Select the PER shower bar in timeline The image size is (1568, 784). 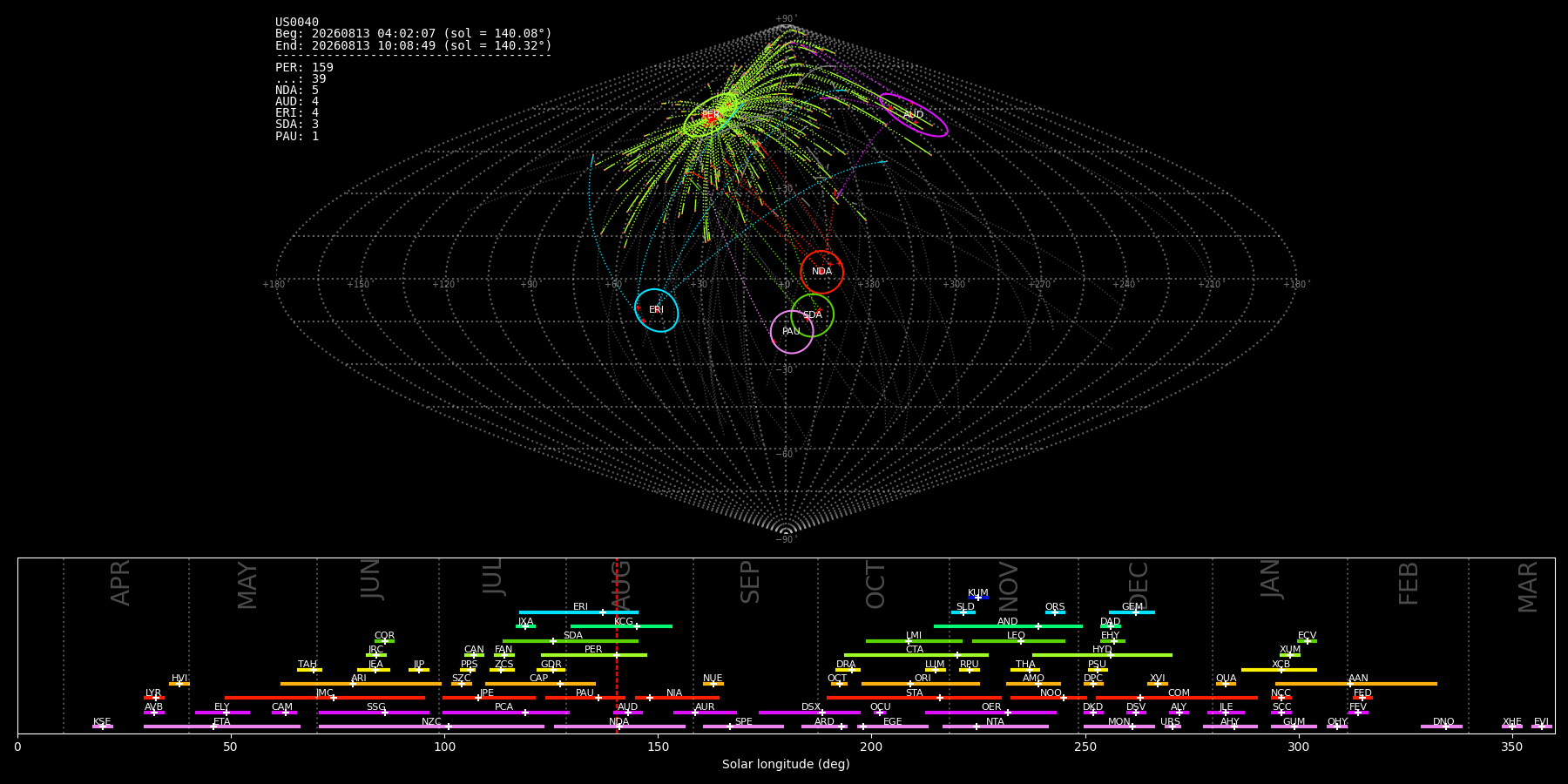594,655
